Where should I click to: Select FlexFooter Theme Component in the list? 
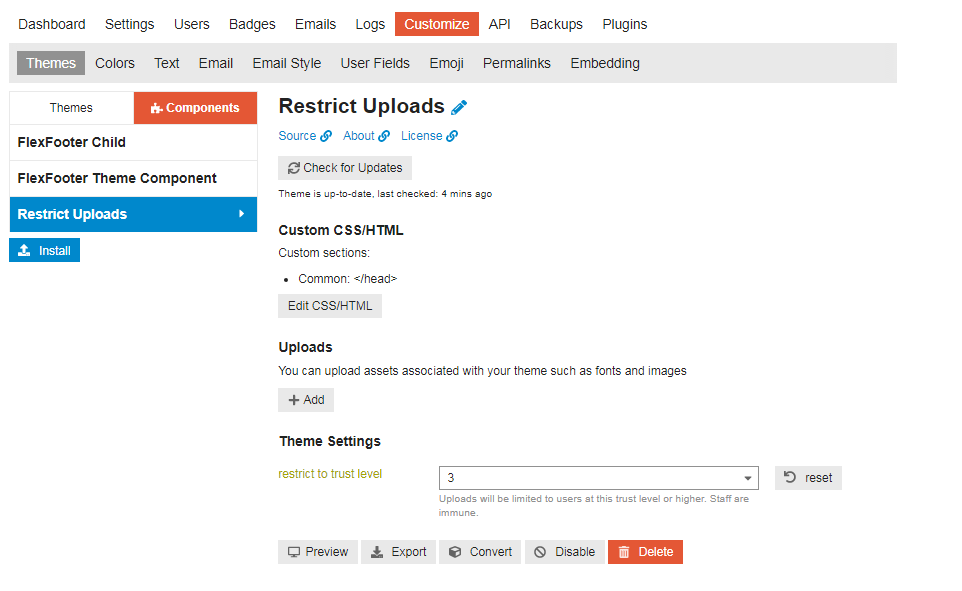(133, 179)
